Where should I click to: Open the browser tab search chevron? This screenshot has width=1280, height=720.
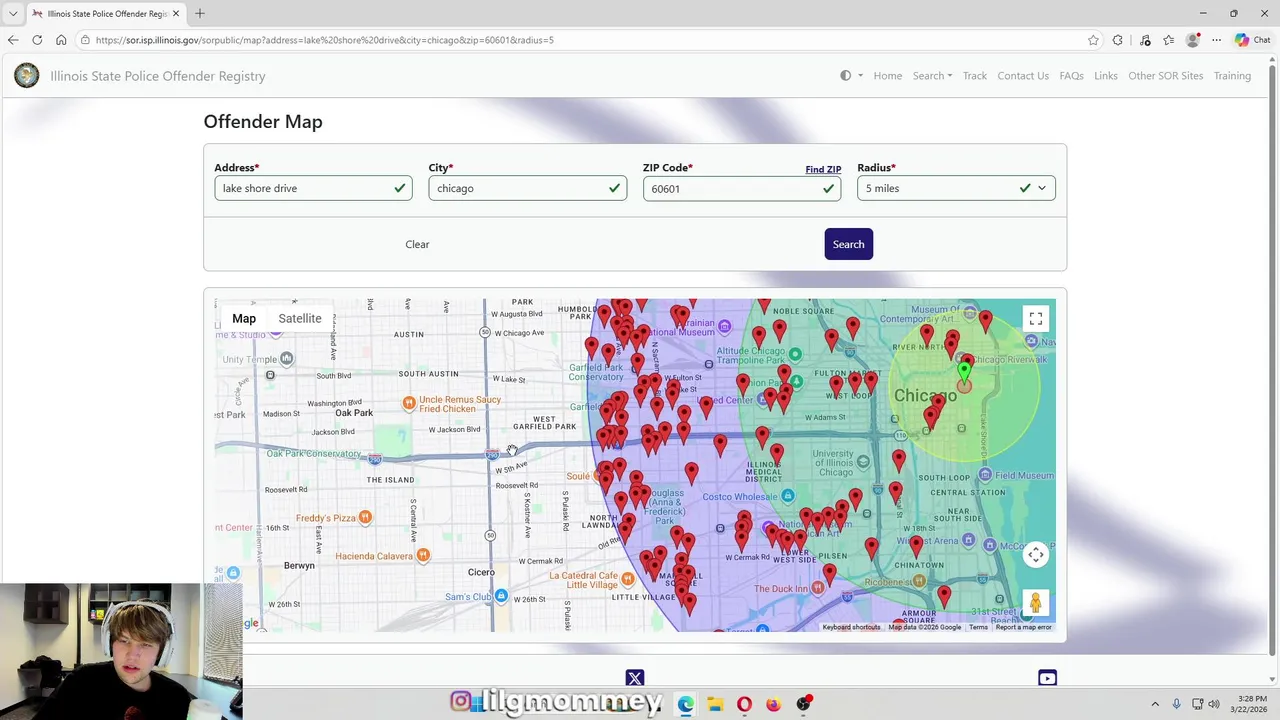click(x=13, y=13)
